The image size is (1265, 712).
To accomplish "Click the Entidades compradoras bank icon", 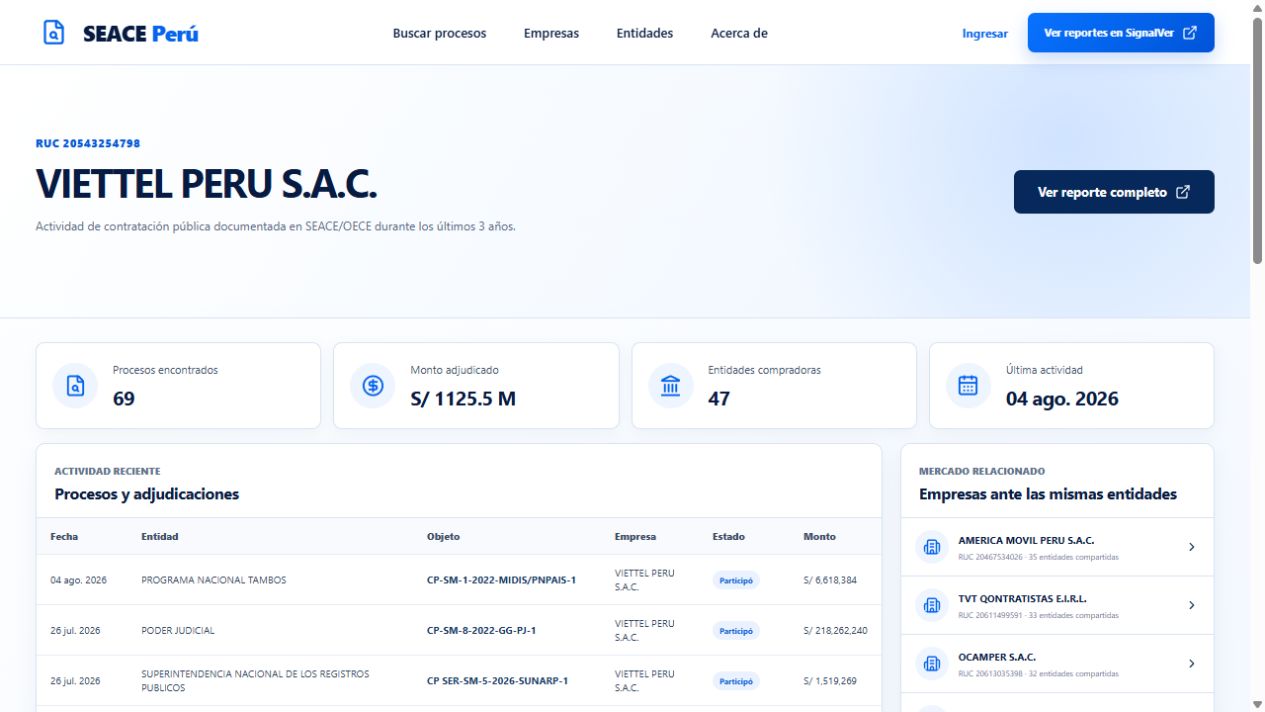I will tap(670, 386).
